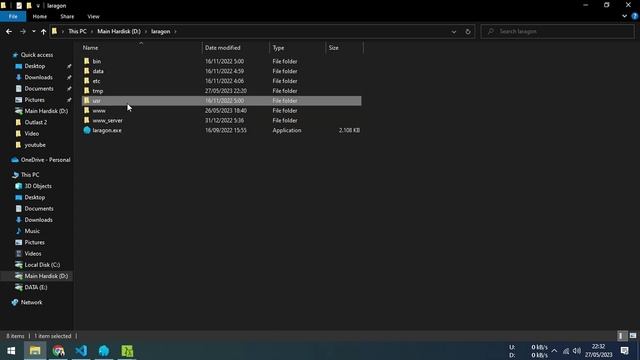Image resolution: width=640 pixels, height=360 pixels.
Task: Open the File menu
Action: 13,16
